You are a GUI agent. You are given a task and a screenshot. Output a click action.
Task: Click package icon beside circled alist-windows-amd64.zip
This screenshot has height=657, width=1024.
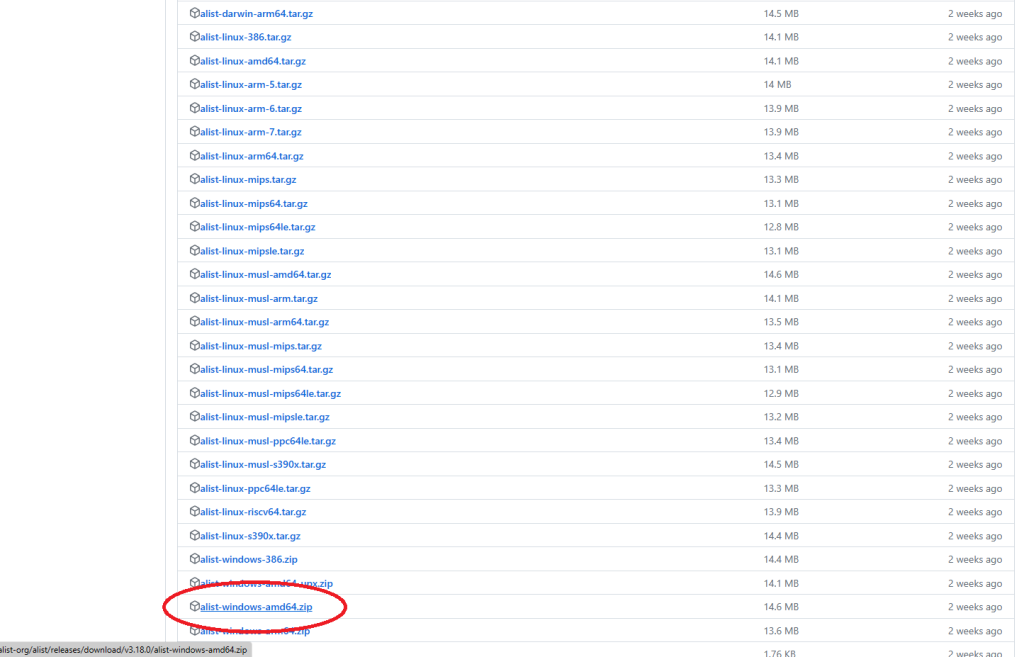pos(194,607)
